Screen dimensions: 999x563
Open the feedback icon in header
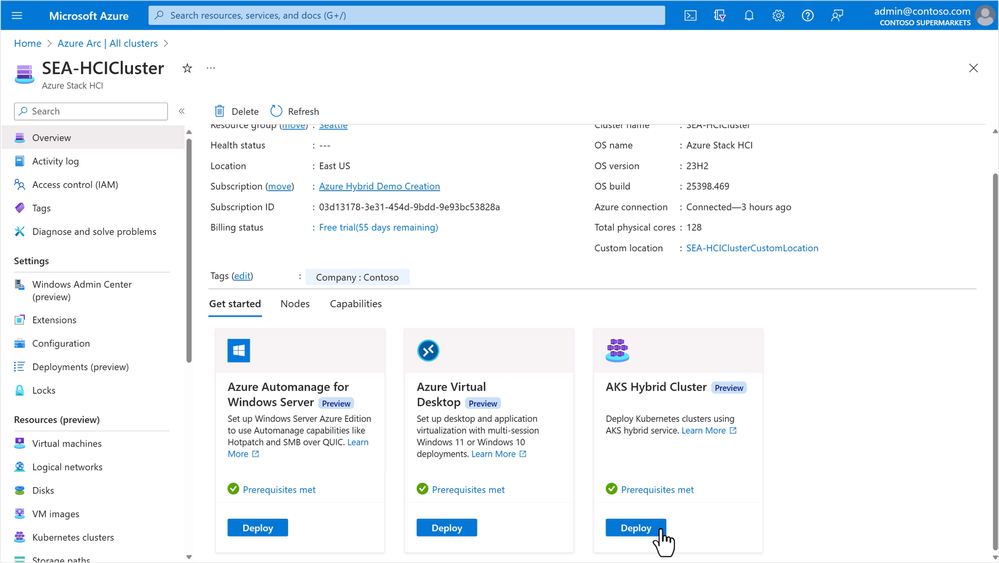pos(837,16)
